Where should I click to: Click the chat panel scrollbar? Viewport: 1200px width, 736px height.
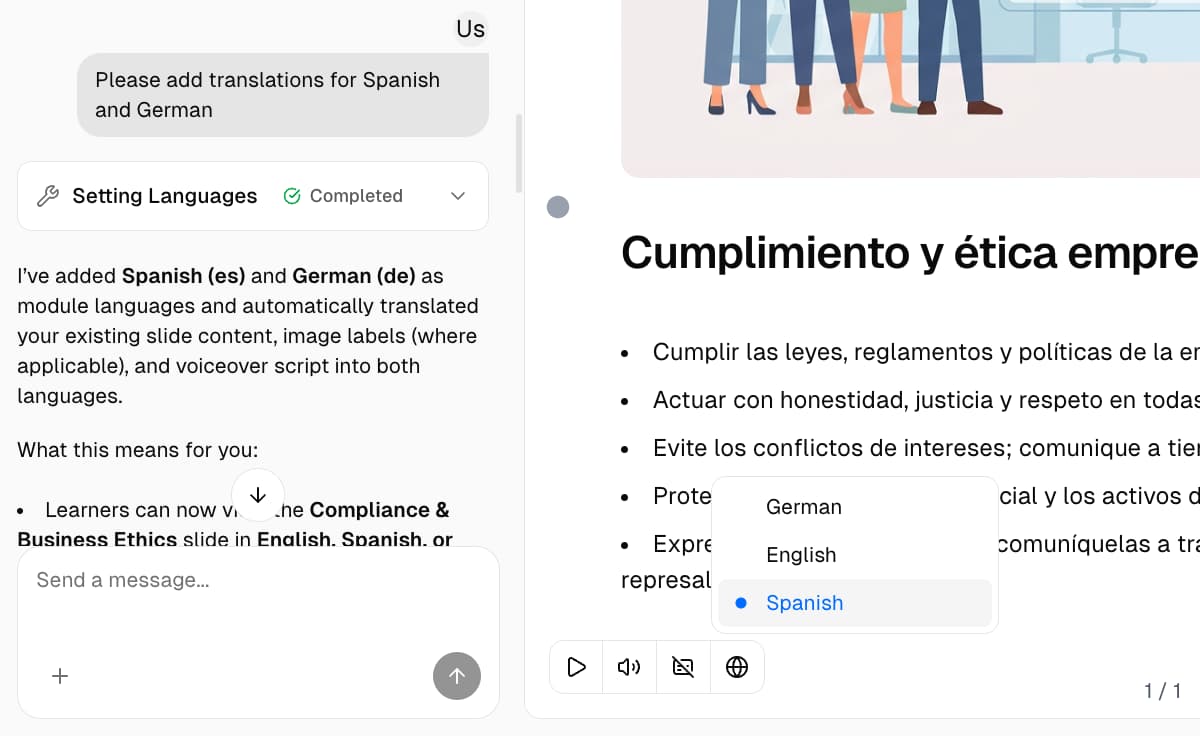point(518,153)
